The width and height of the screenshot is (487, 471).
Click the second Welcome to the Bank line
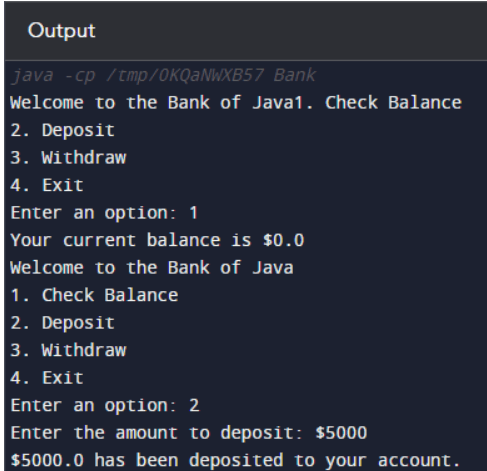point(152,268)
